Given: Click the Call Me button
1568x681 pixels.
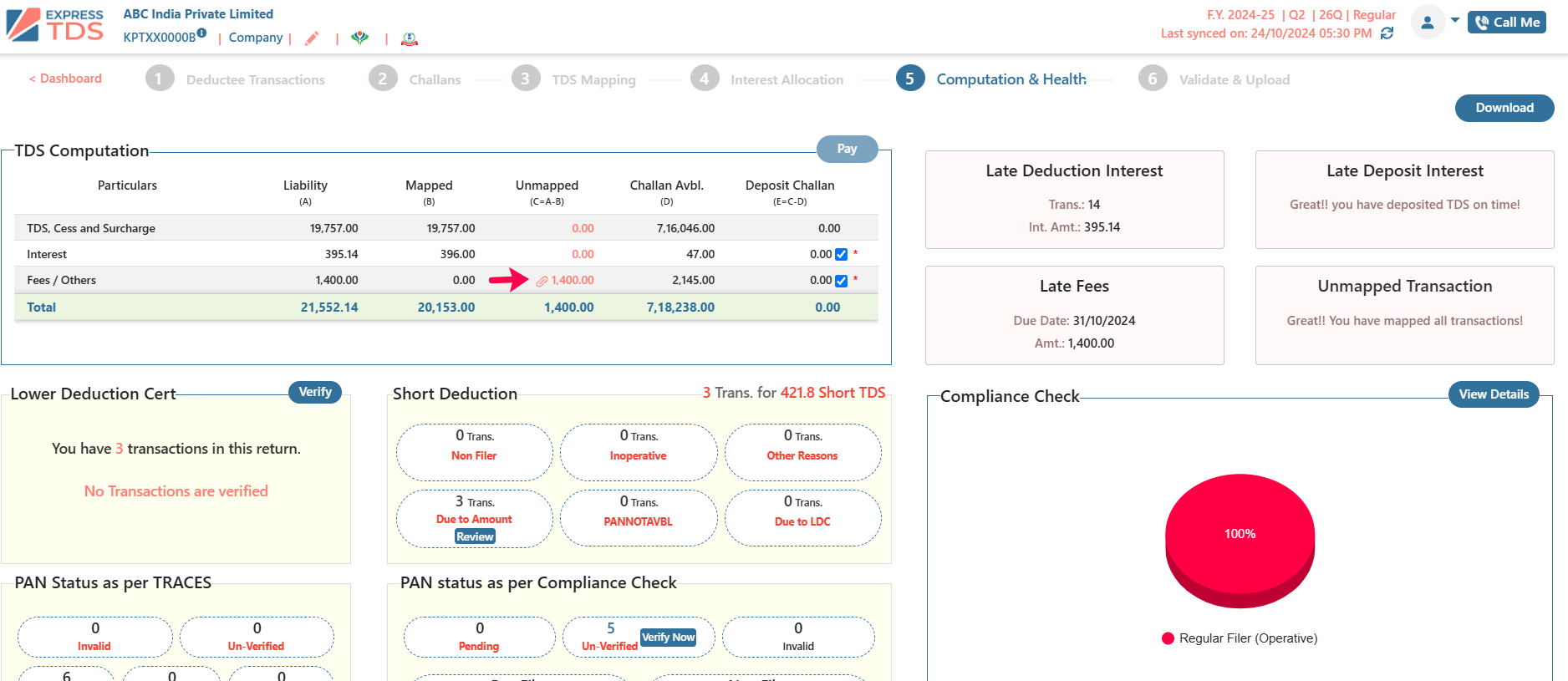Looking at the screenshot, I should pyautogui.click(x=1507, y=23).
